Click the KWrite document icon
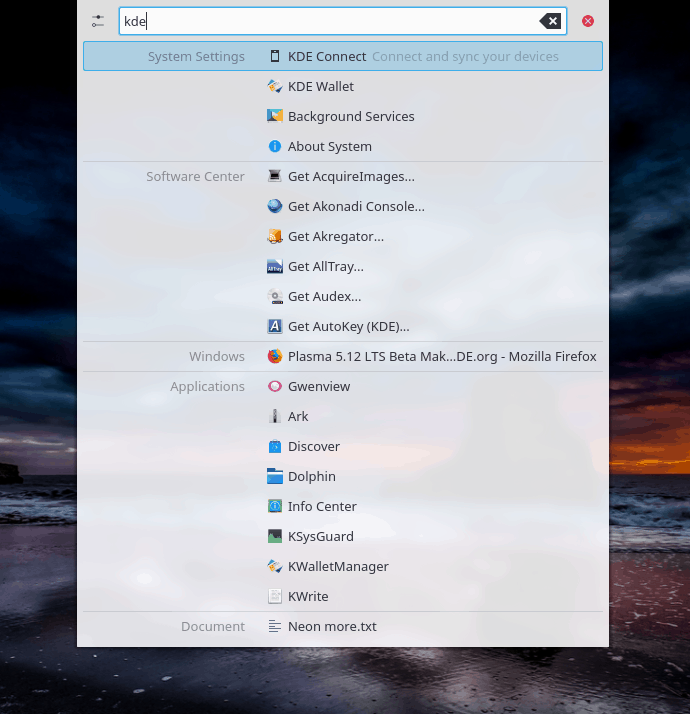Screen dimensions: 690x714 pos(275,597)
